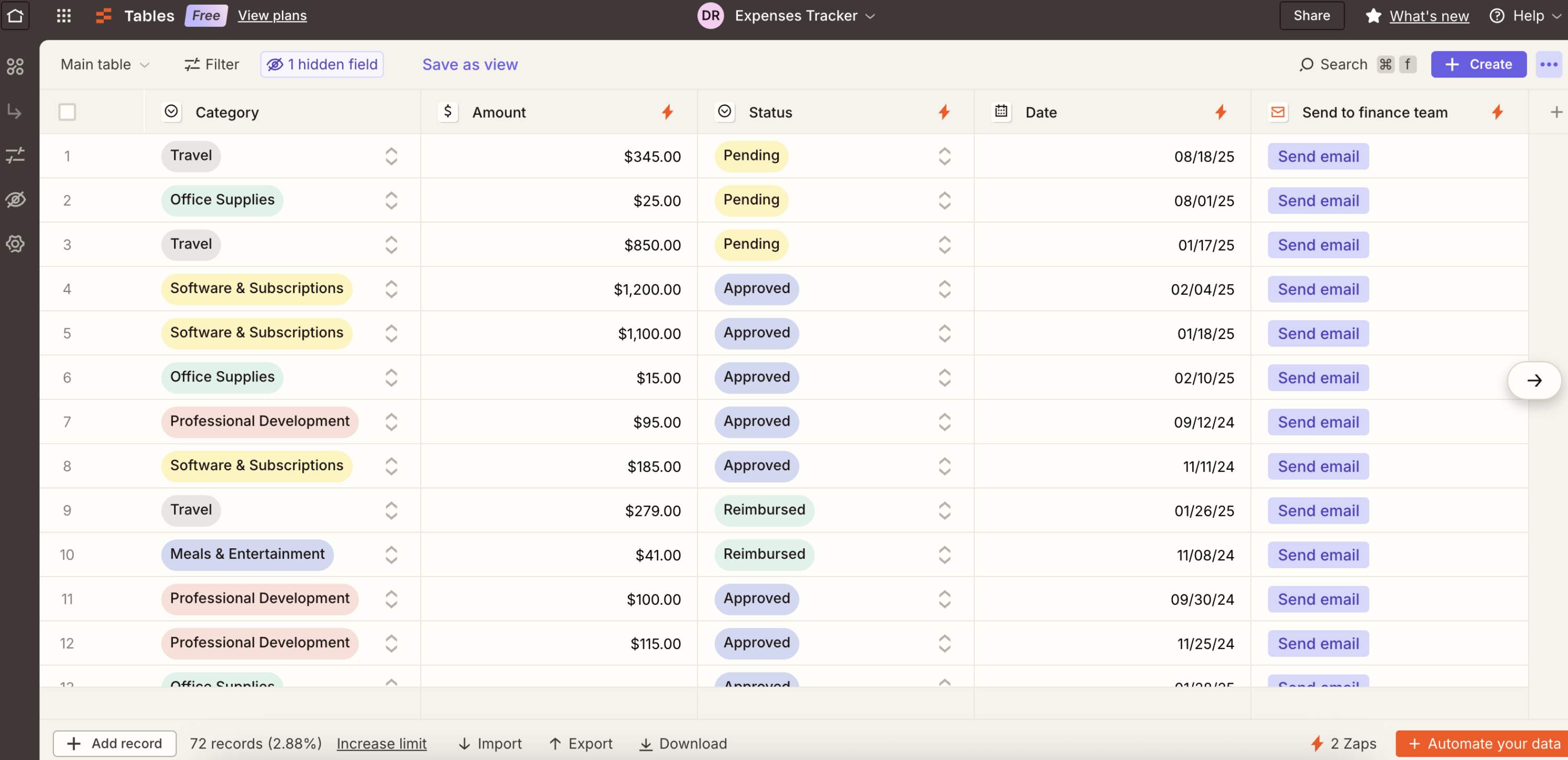This screenshot has width=1568, height=760.
Task: Open What's new
Action: (1429, 16)
